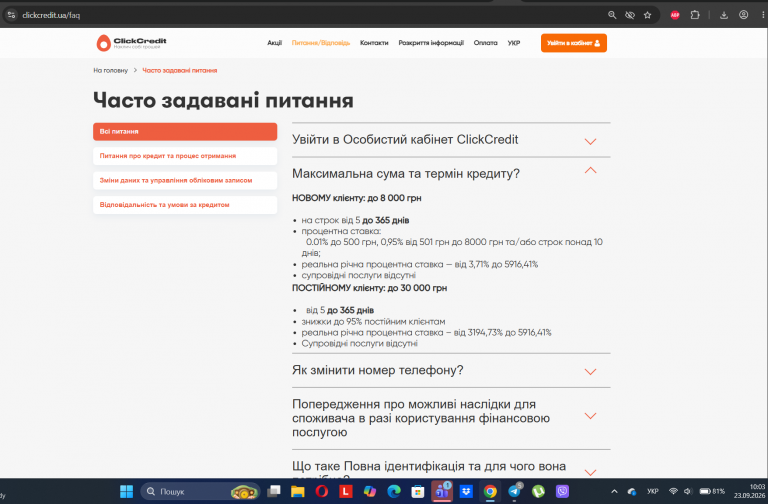Open the clock and date 10:03 panel
Image resolution: width=768 pixels, height=504 pixels.
(x=749, y=491)
